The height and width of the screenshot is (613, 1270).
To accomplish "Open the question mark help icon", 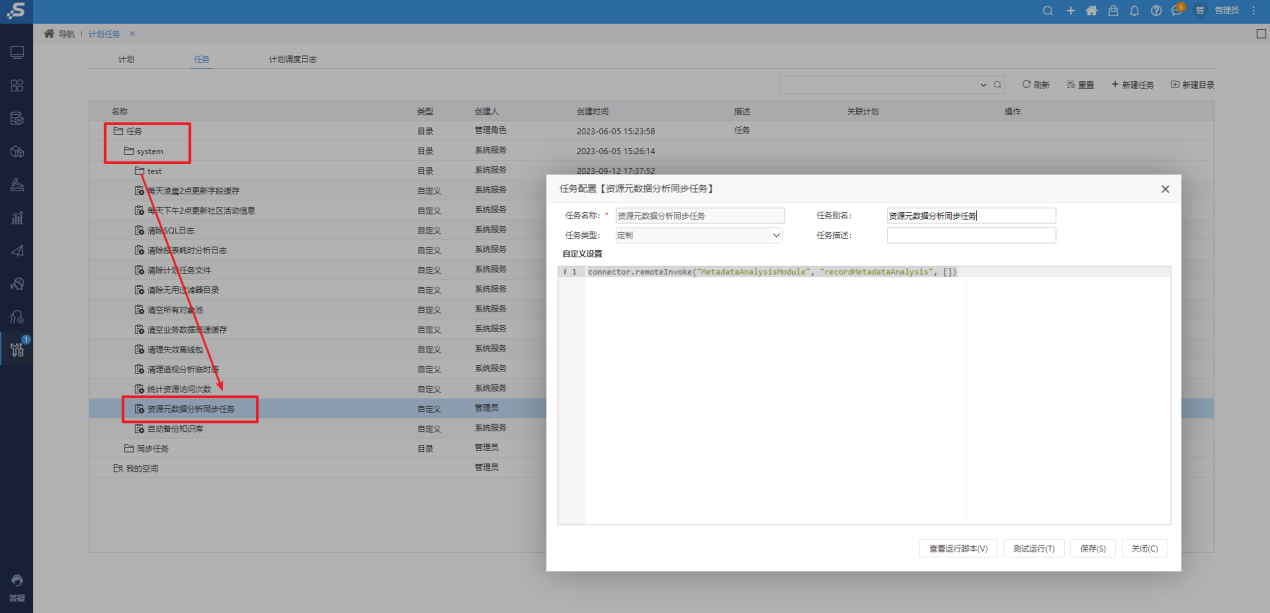I will [1156, 10].
